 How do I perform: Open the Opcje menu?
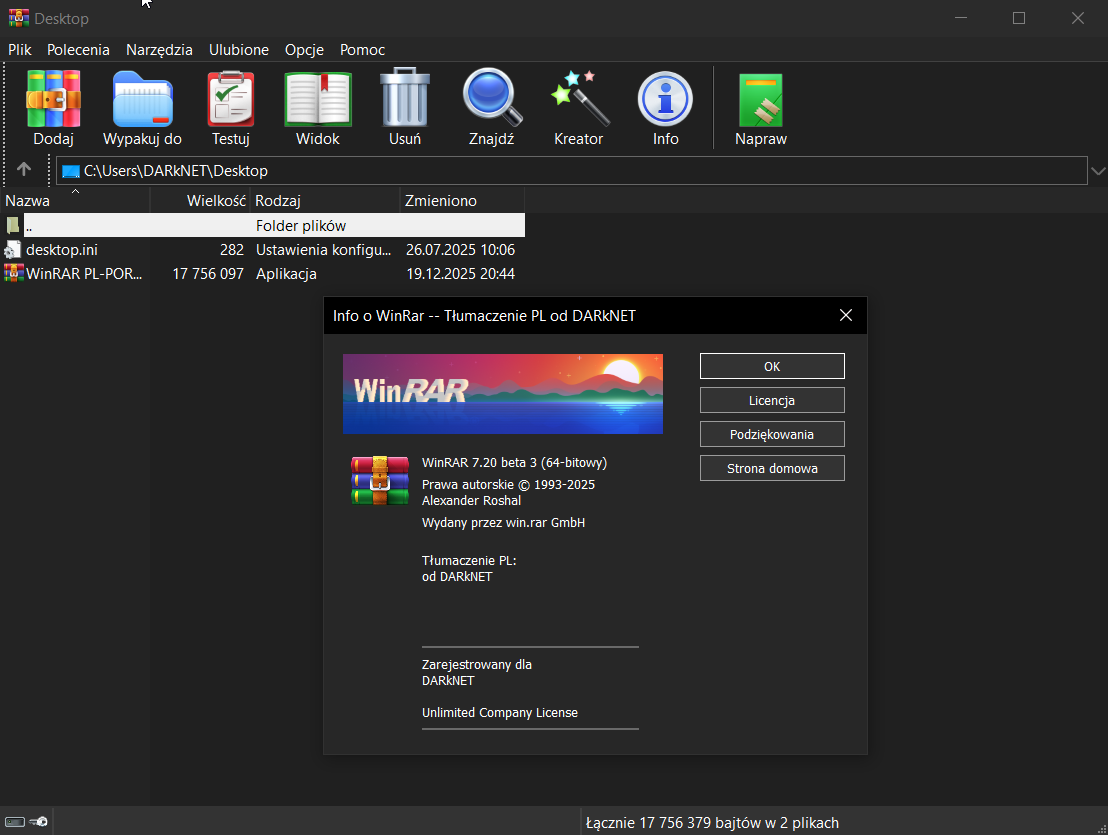(305, 49)
